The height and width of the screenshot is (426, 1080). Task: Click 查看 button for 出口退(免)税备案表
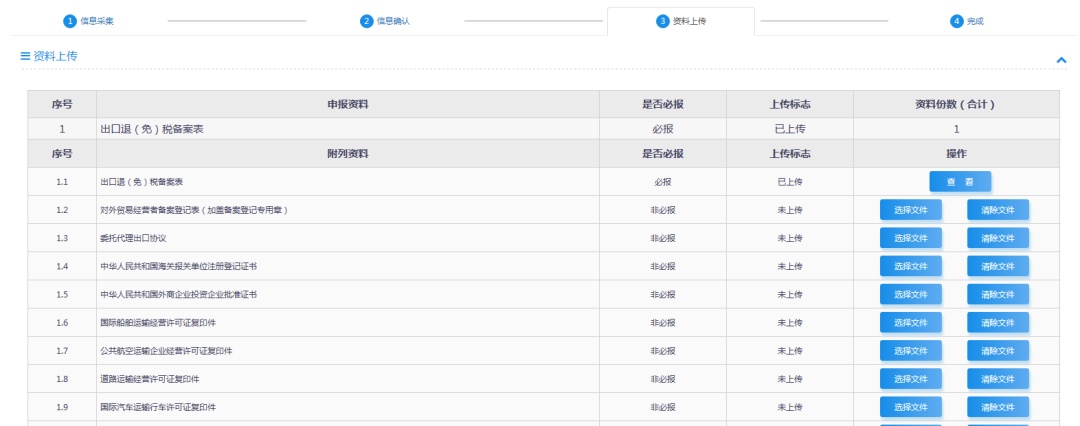(960, 182)
